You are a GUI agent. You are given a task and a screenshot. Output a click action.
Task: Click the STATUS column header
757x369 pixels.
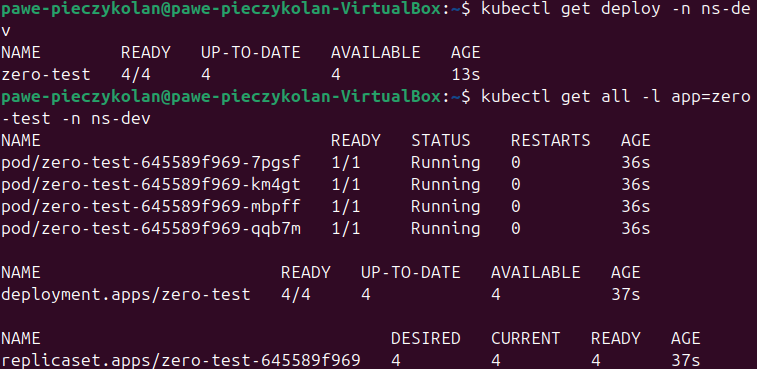point(441,141)
